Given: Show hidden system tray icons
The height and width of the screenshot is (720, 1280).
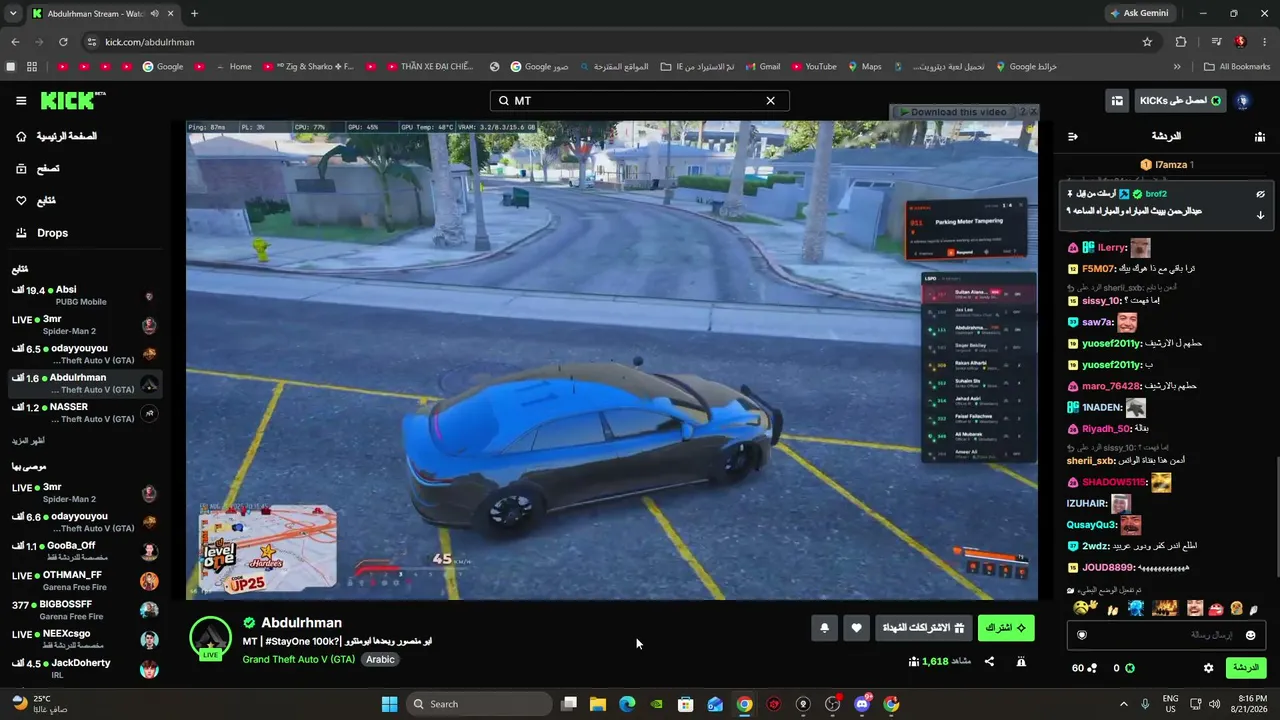Looking at the screenshot, I should tap(1123, 704).
